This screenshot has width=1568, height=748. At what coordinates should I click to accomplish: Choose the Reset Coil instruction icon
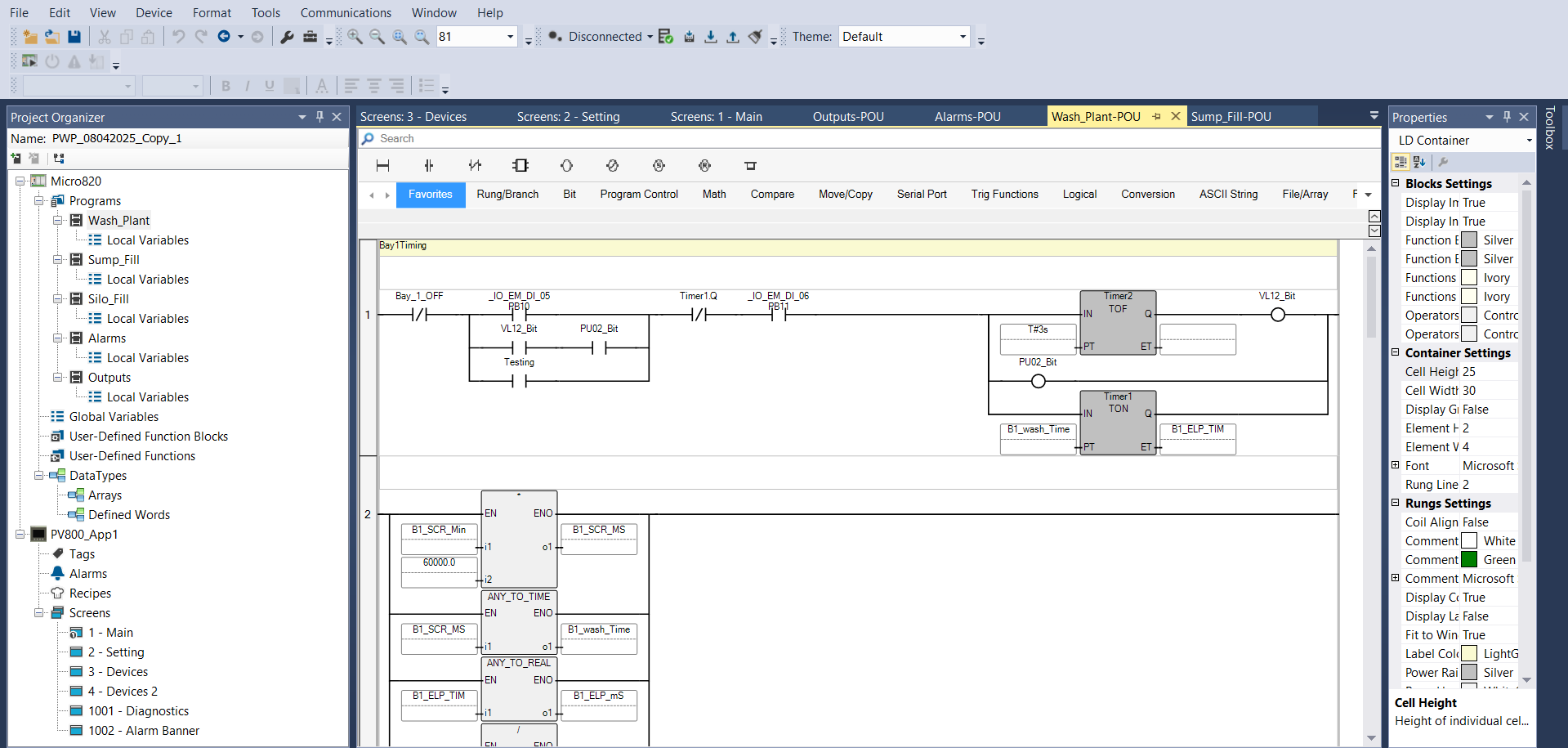pyautogui.click(x=704, y=166)
